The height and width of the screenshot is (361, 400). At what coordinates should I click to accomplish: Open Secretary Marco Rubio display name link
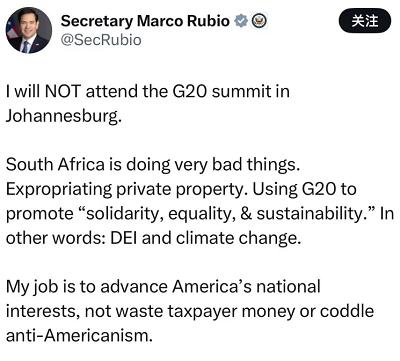pyautogui.click(x=145, y=21)
